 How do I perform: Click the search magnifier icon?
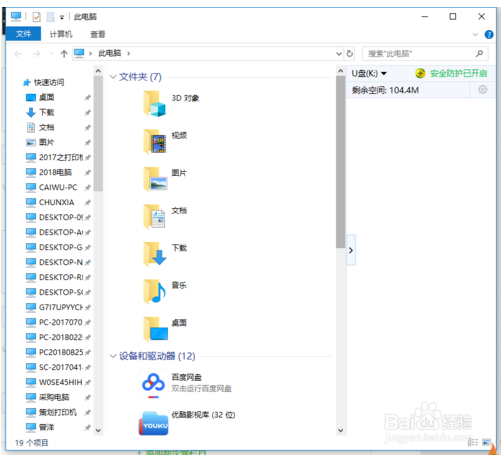pyautogui.click(x=479, y=53)
